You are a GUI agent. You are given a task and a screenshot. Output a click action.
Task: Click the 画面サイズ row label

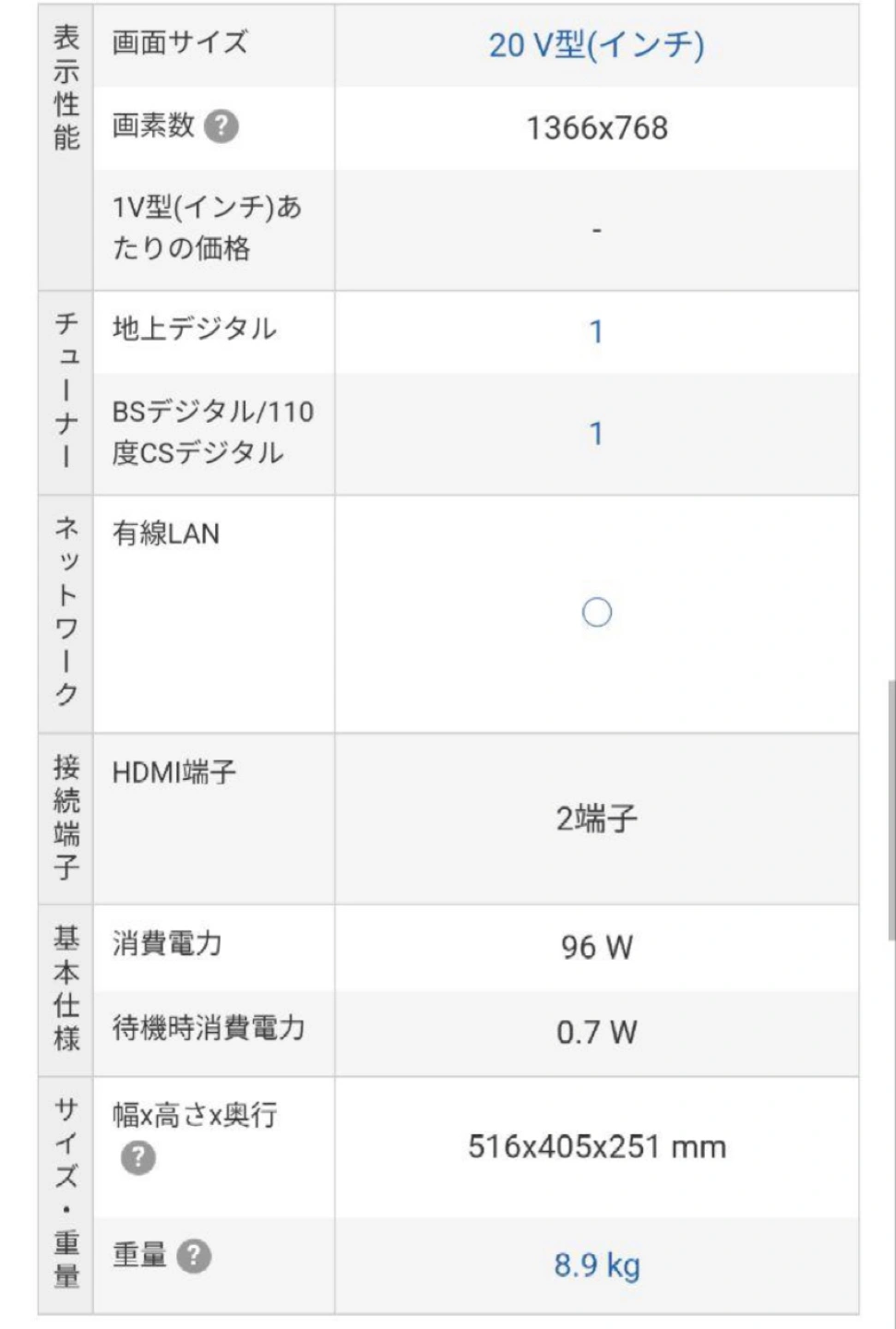(180, 42)
